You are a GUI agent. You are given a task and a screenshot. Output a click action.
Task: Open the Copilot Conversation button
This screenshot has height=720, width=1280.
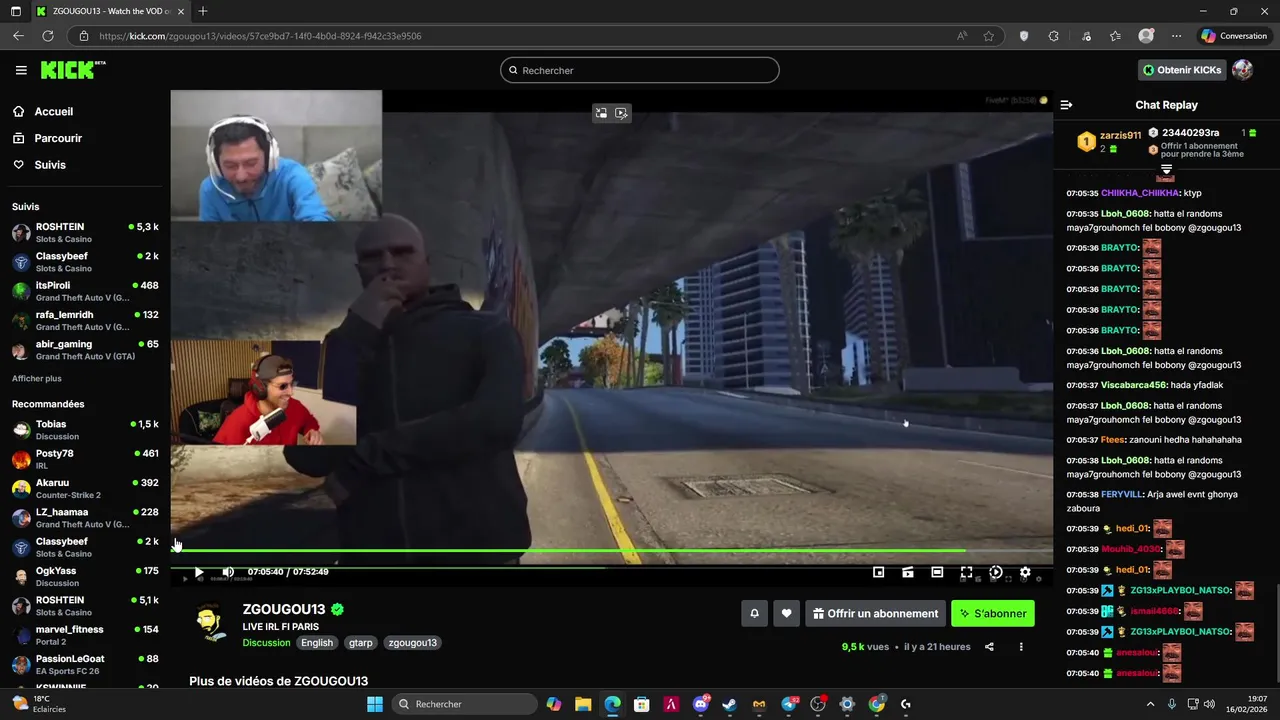tap(1235, 36)
